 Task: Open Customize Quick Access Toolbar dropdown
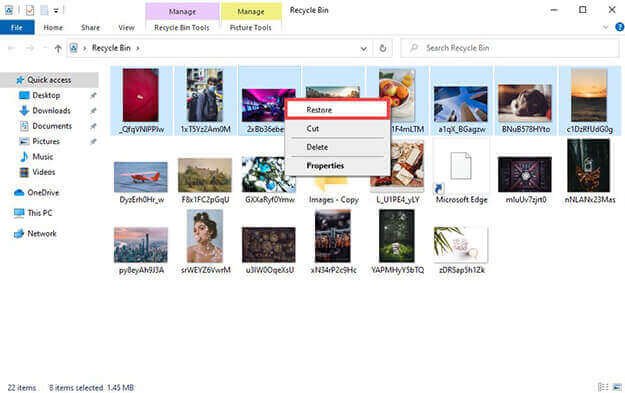click(x=56, y=11)
